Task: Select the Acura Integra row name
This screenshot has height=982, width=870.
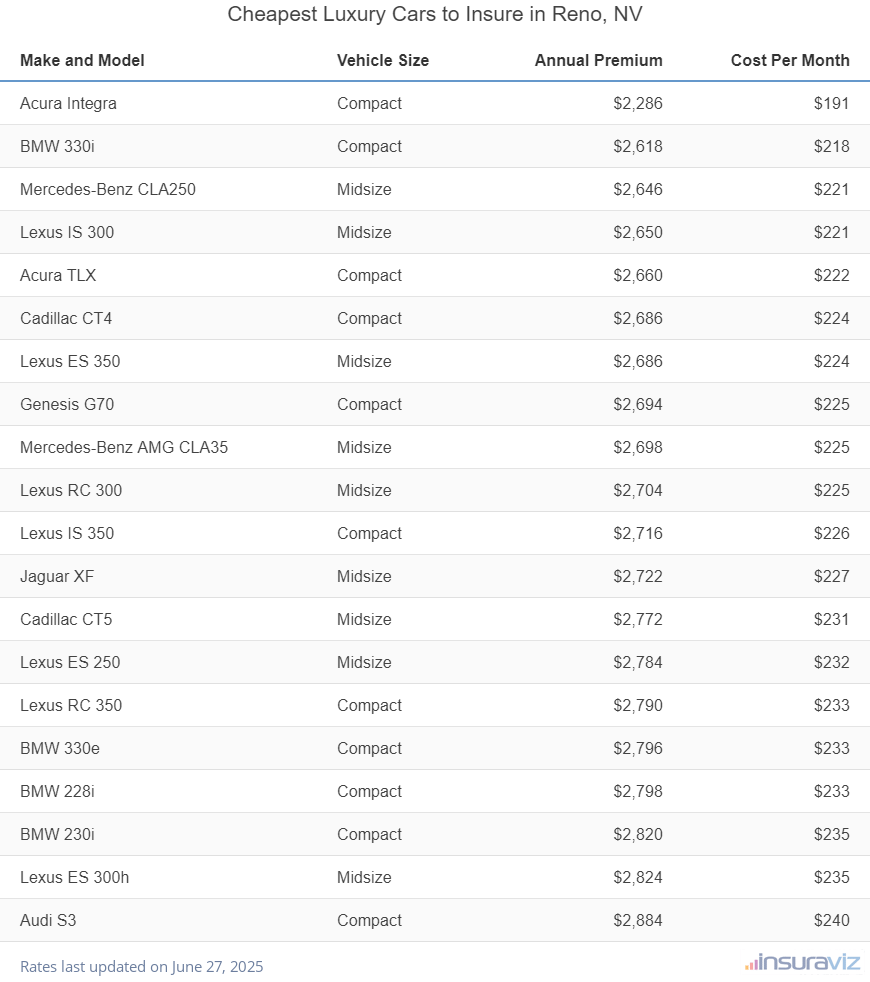Action: [68, 103]
